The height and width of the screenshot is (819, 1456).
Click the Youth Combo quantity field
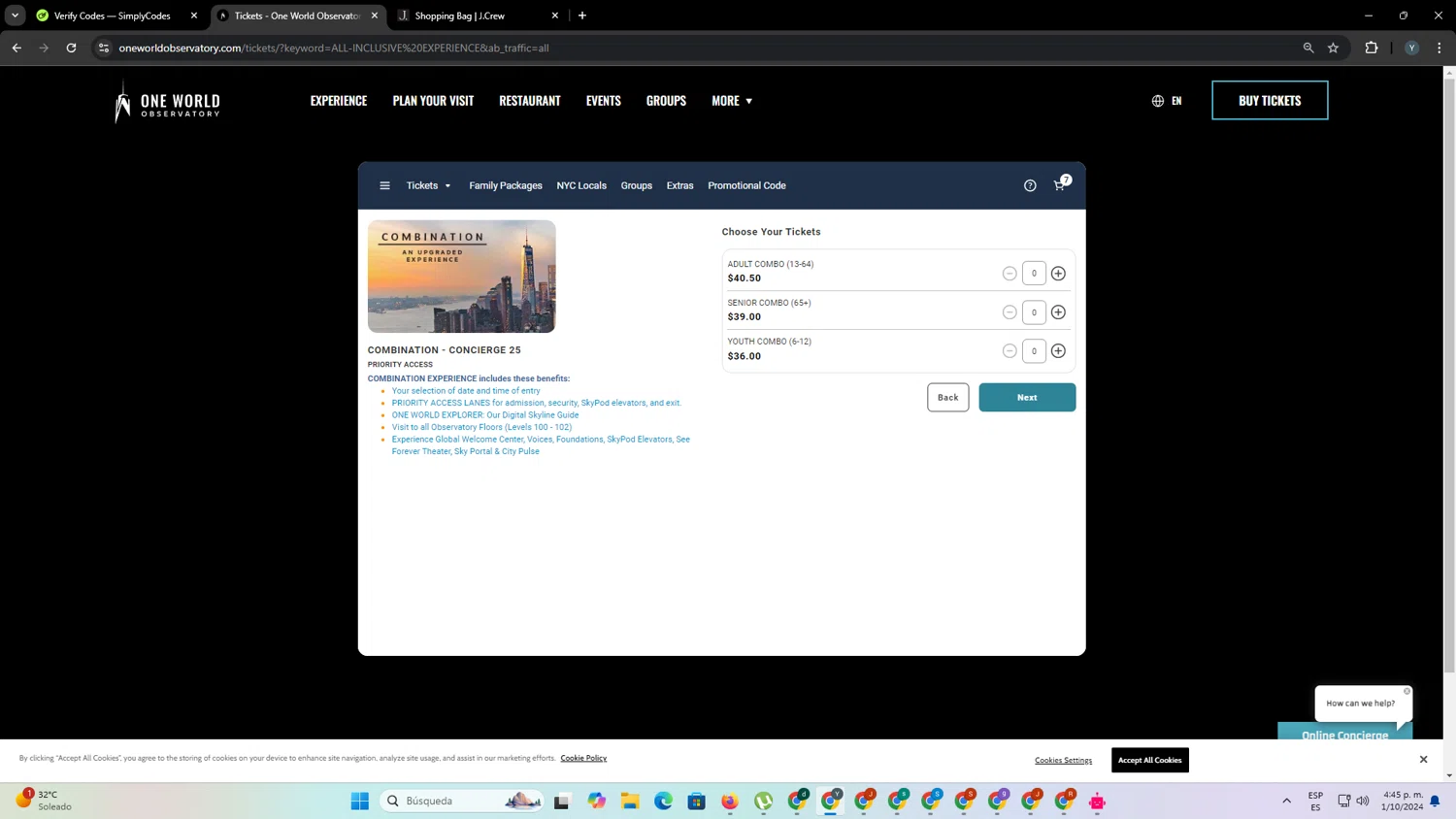tap(1034, 351)
